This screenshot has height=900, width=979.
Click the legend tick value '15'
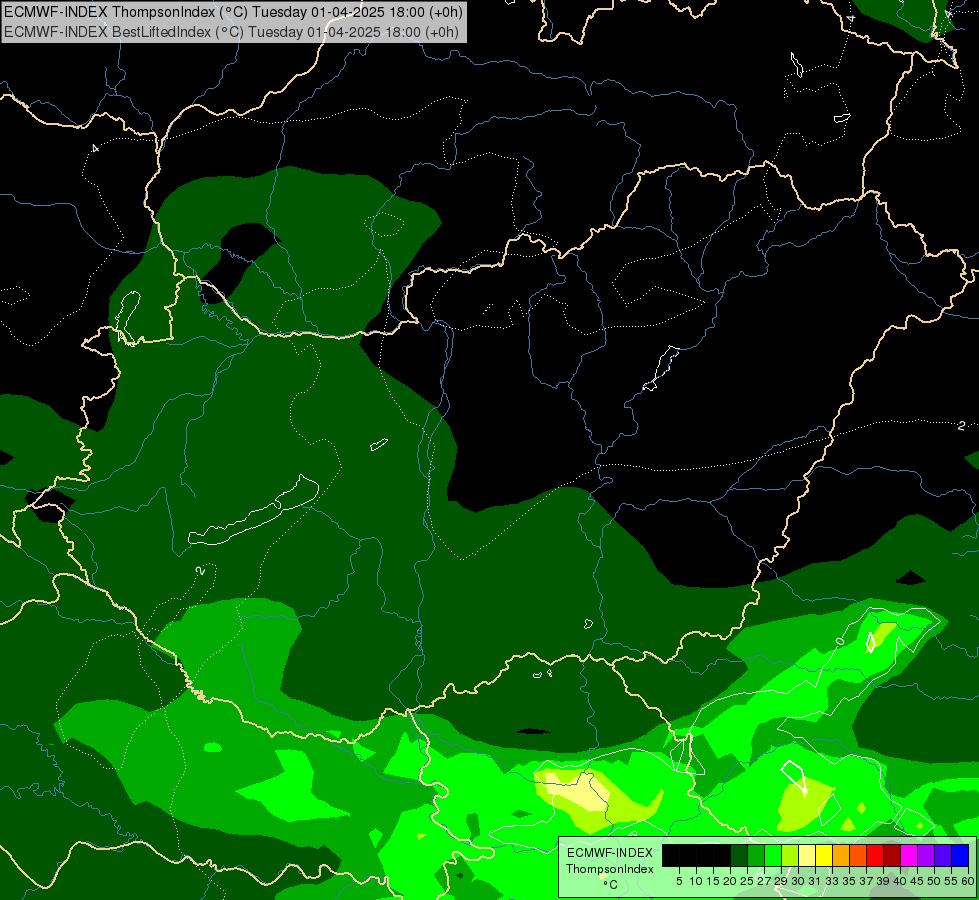point(714,881)
